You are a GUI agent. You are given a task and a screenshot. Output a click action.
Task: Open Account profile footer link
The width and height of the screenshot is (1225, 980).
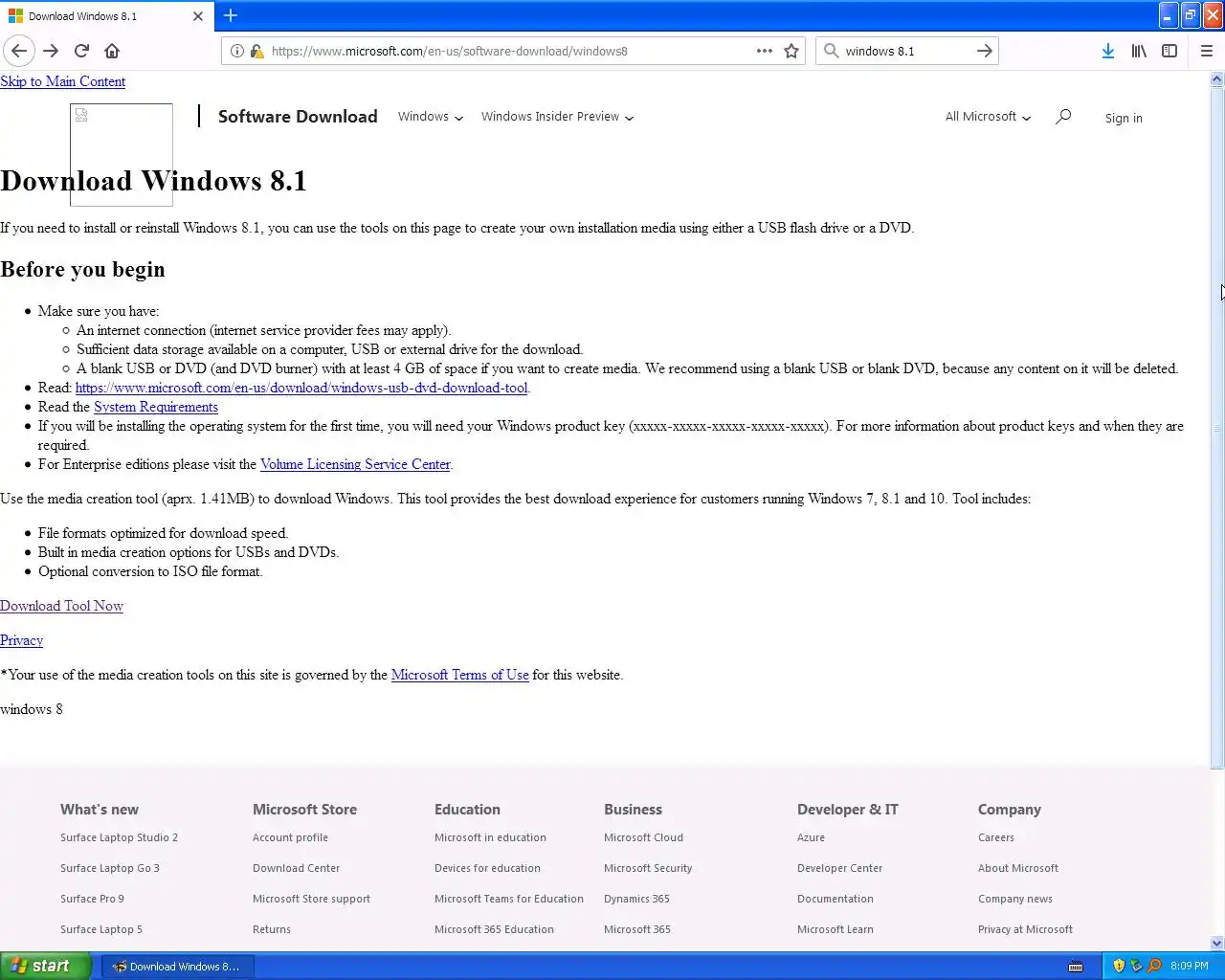click(x=290, y=837)
